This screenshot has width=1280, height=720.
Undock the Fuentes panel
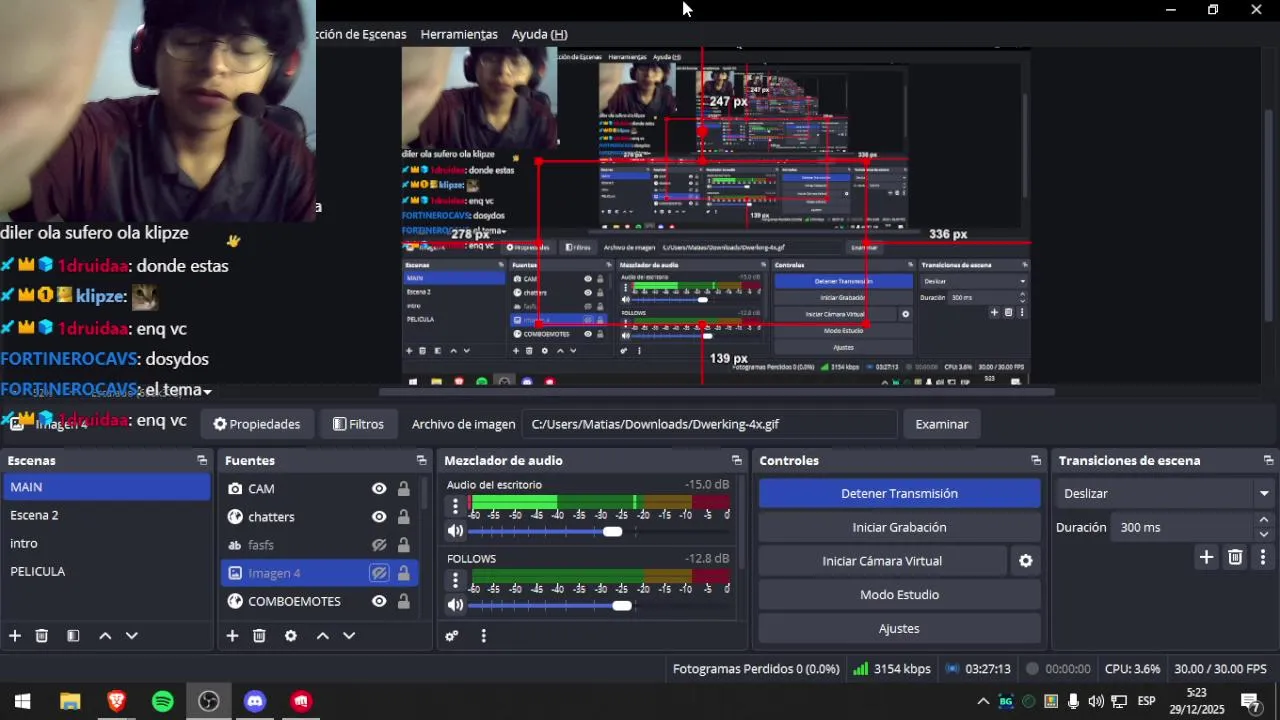tap(421, 461)
